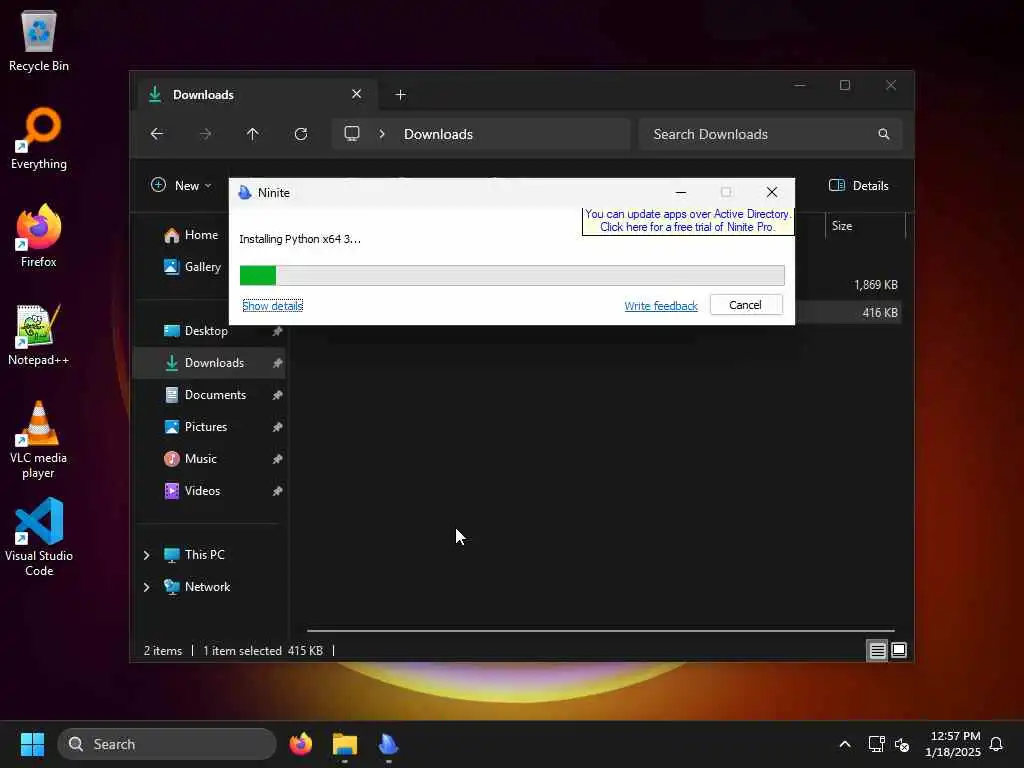Toggle the Details pane button
This screenshot has width=1024, height=768.
click(859, 185)
